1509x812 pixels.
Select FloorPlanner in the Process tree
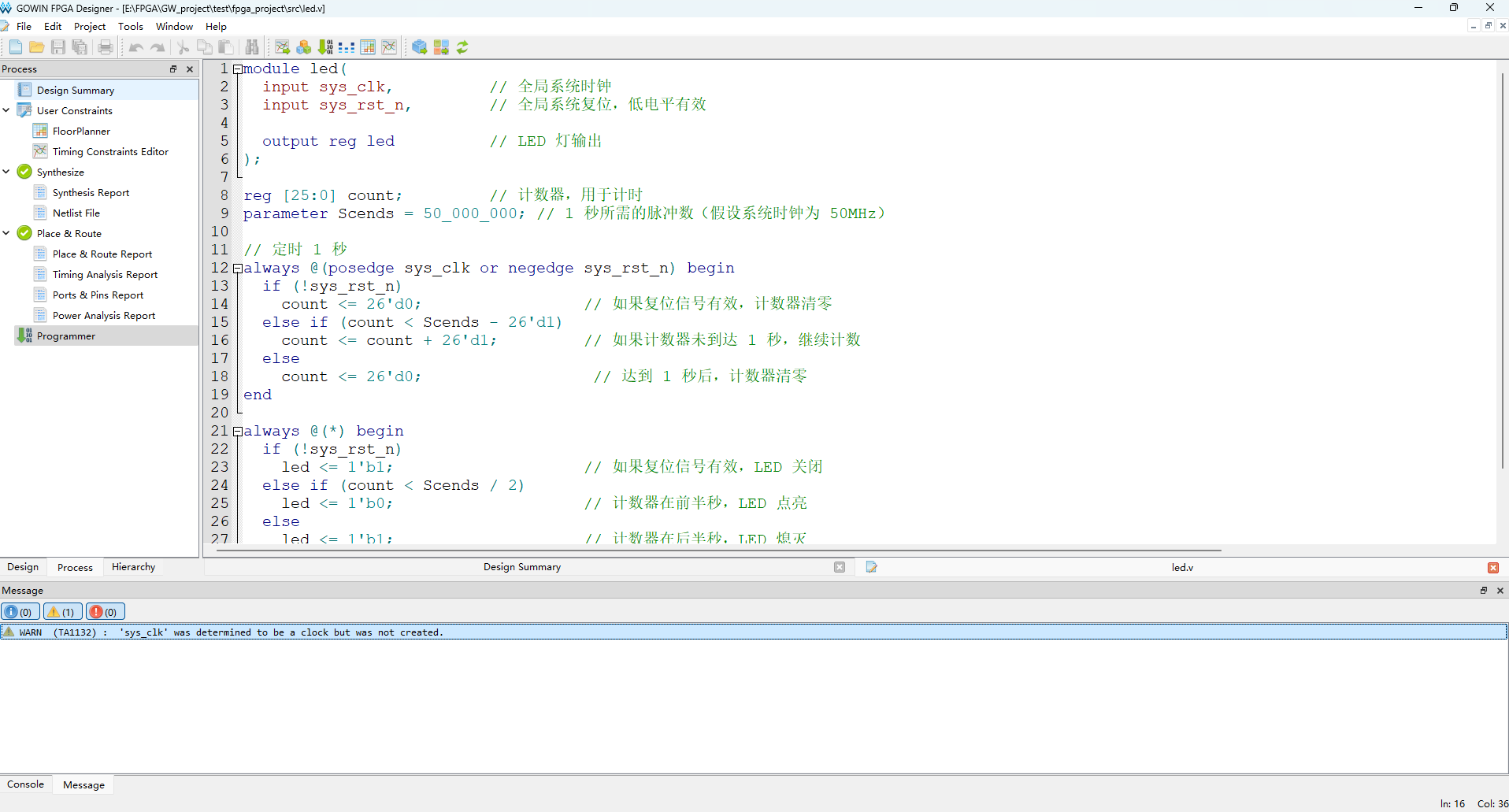(x=81, y=131)
